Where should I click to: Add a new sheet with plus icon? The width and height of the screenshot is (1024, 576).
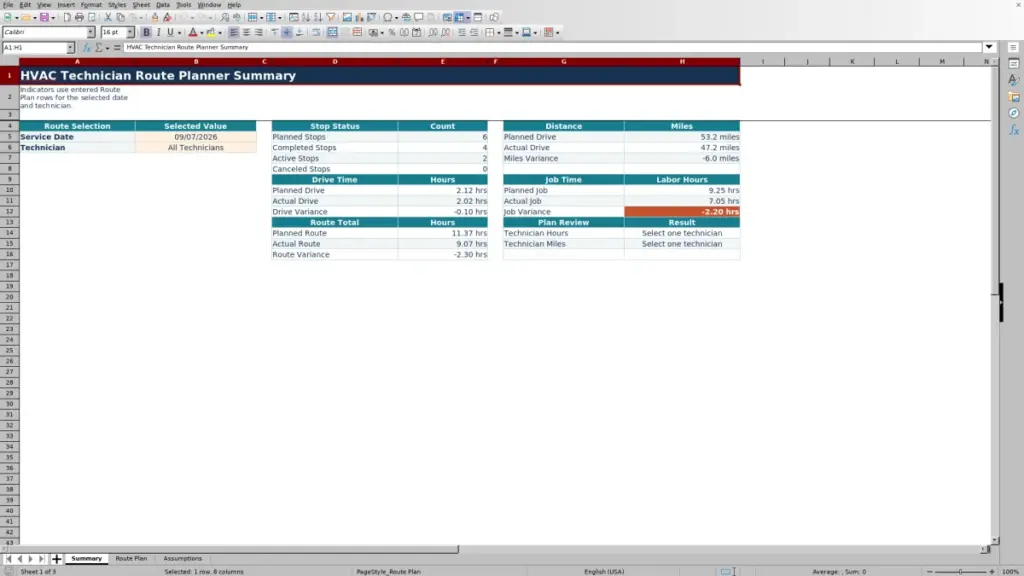pos(56,559)
